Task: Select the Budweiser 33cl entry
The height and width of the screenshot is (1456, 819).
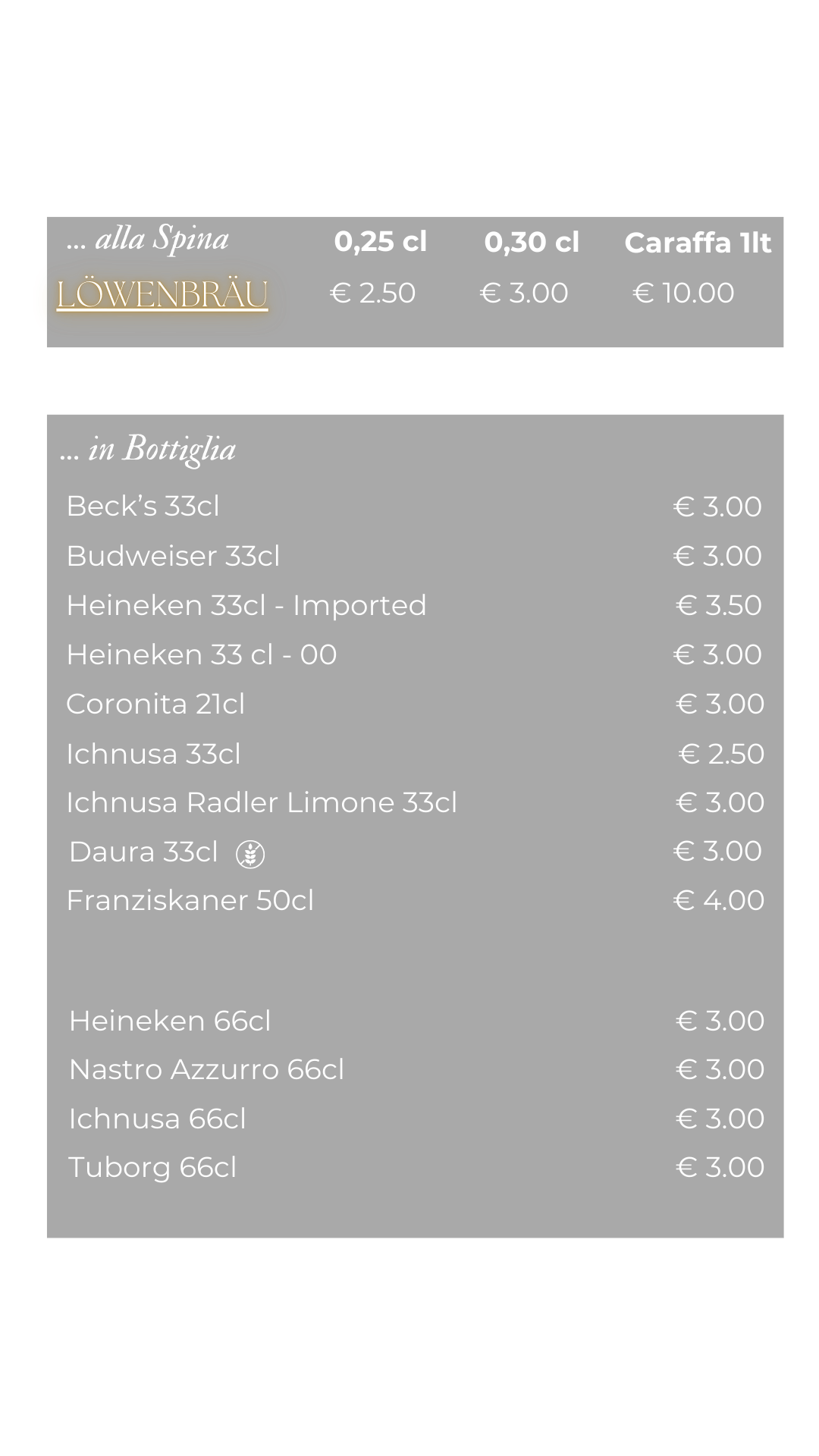Action: pos(173,556)
